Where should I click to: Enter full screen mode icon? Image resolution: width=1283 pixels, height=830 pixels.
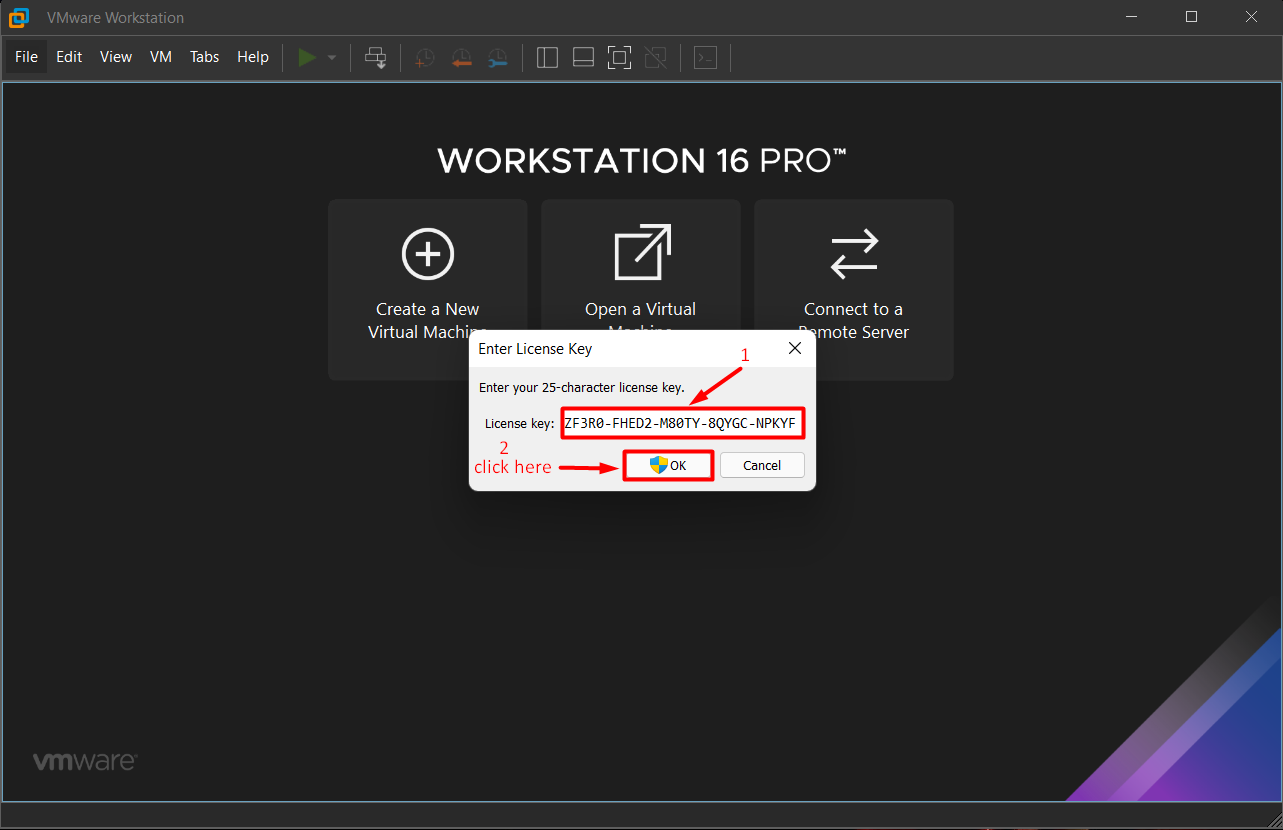(x=619, y=58)
